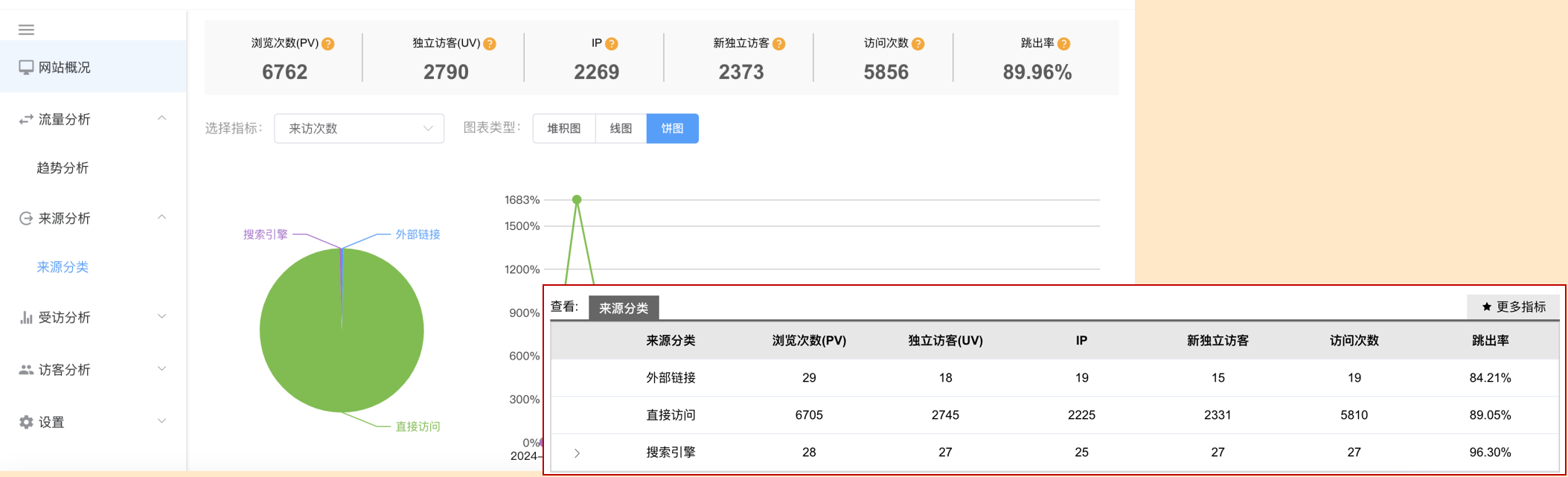The height and width of the screenshot is (477, 1568).
Task: Click the 直接访问 table row name
Action: (x=671, y=415)
